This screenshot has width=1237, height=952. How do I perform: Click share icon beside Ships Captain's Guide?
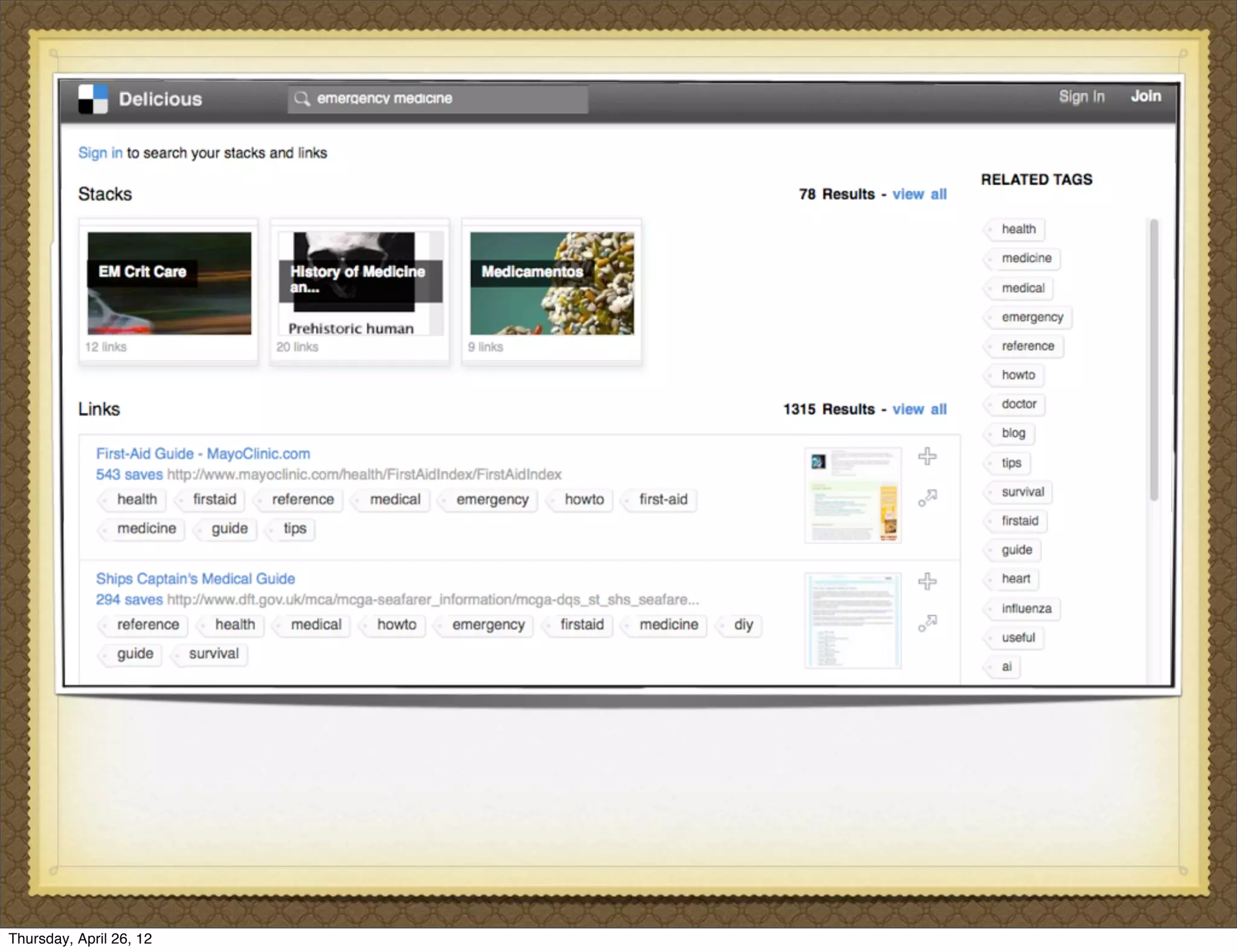click(x=927, y=623)
